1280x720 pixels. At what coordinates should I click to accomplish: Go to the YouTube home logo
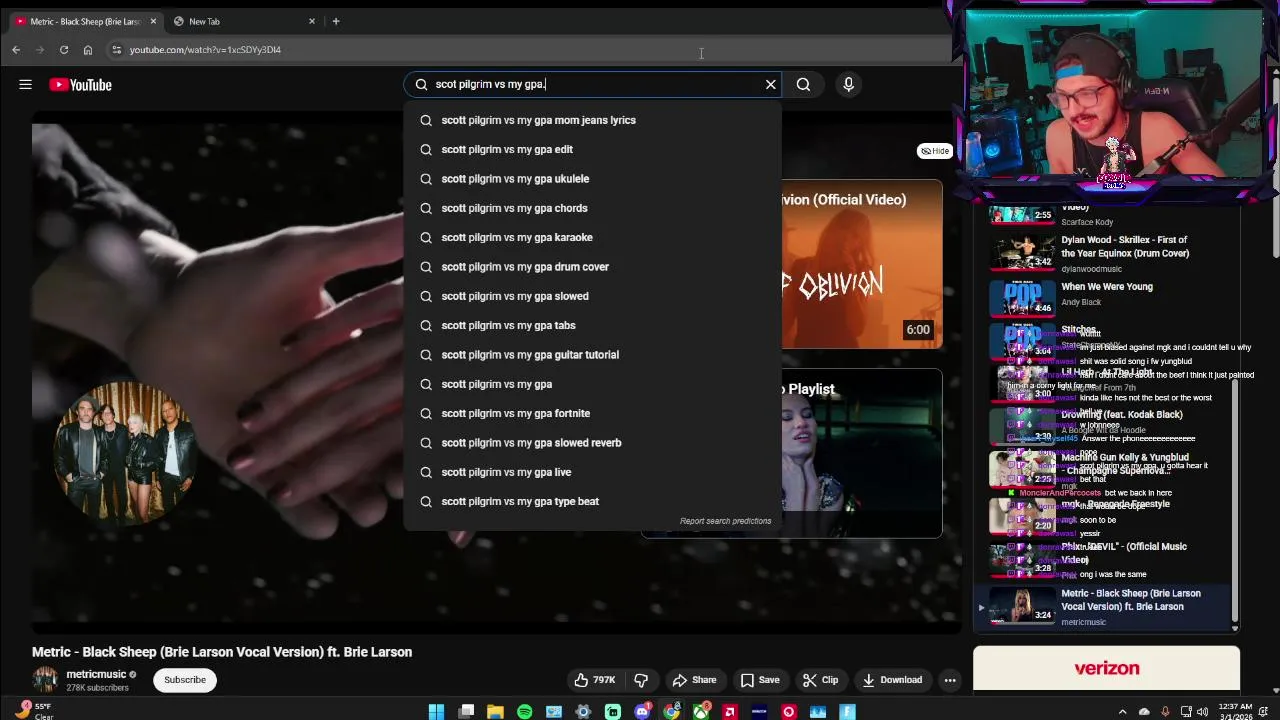point(80,85)
